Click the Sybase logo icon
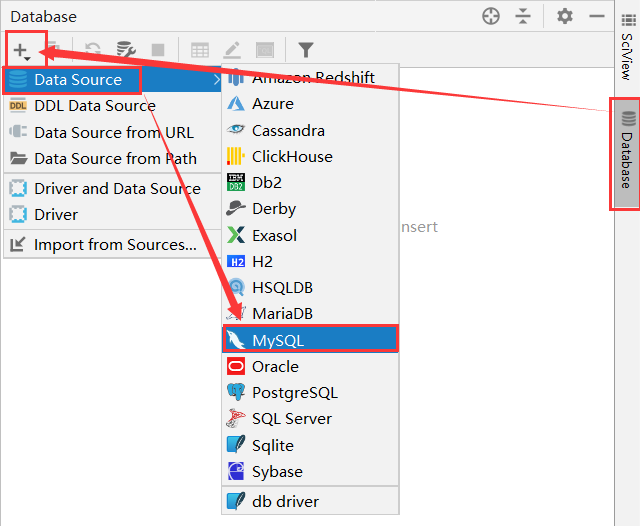 [x=236, y=471]
